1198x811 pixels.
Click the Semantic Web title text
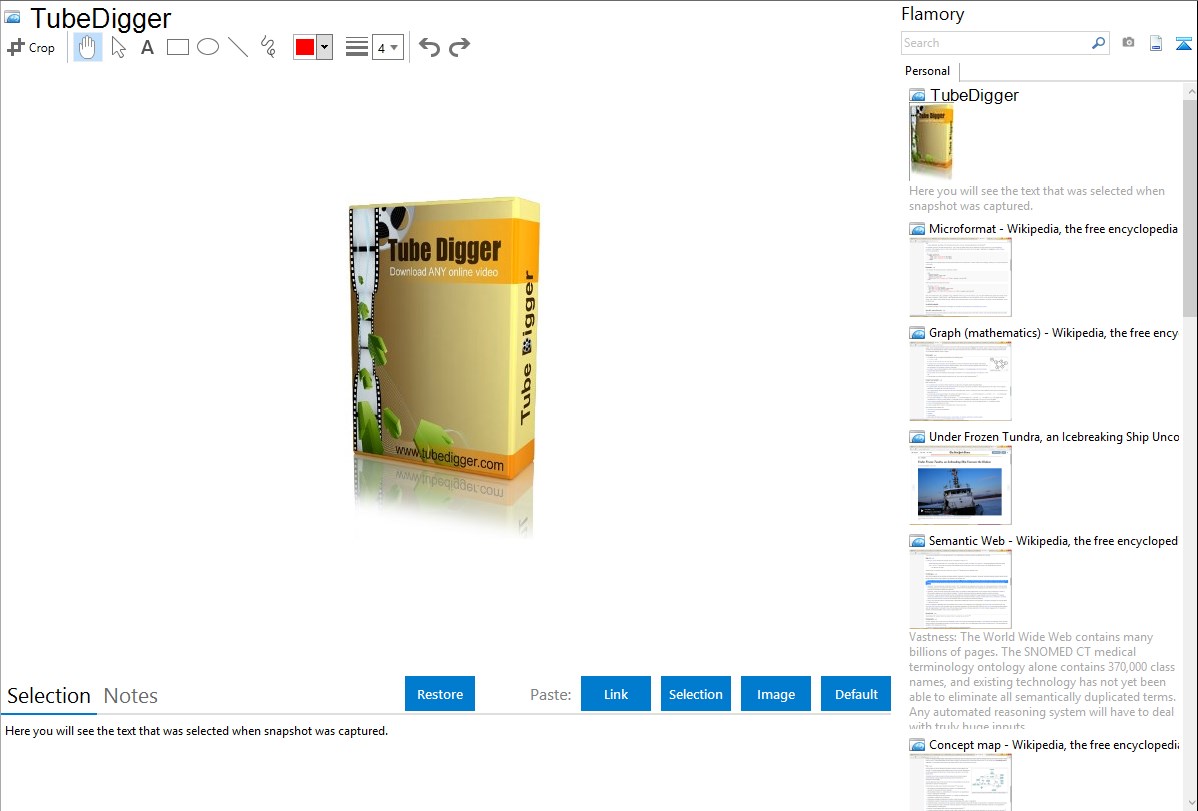[1053, 541]
